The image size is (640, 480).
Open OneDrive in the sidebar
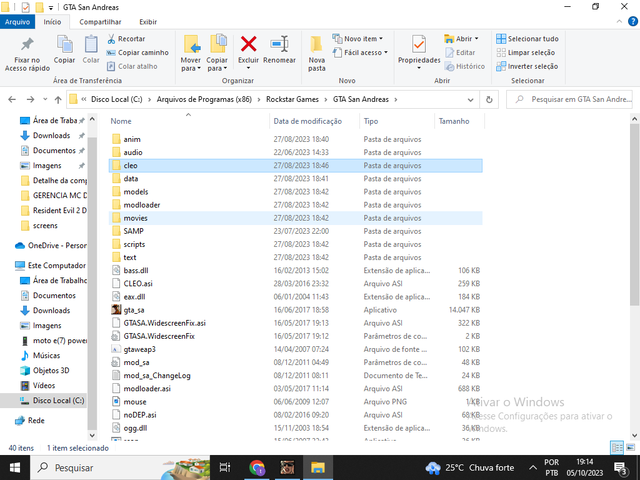pos(51,246)
